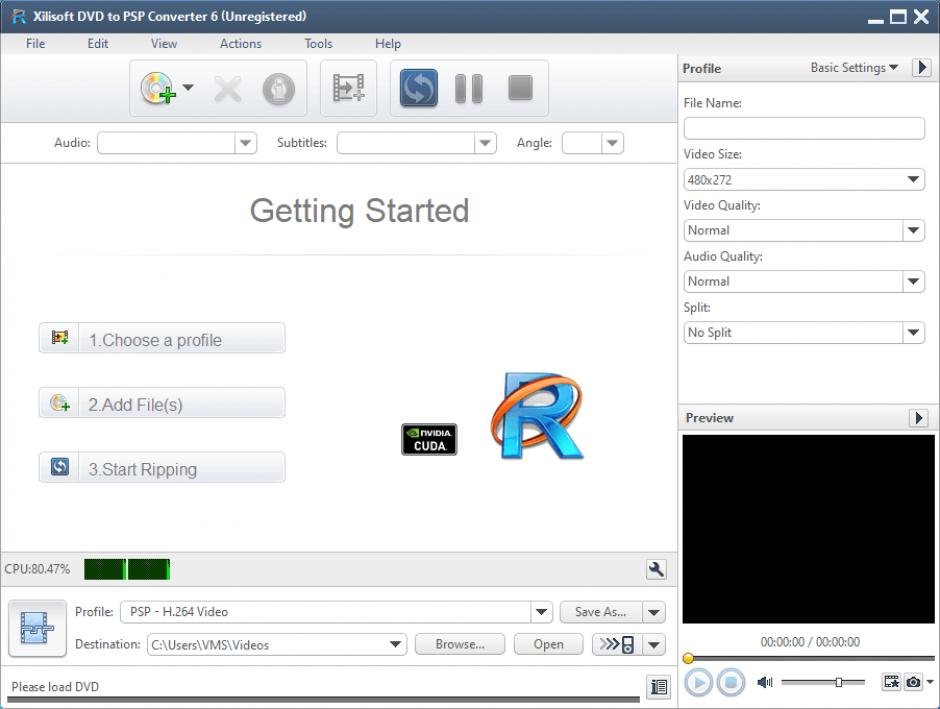Open the Basic Settings dropdown
940x709 pixels.
(x=854, y=68)
